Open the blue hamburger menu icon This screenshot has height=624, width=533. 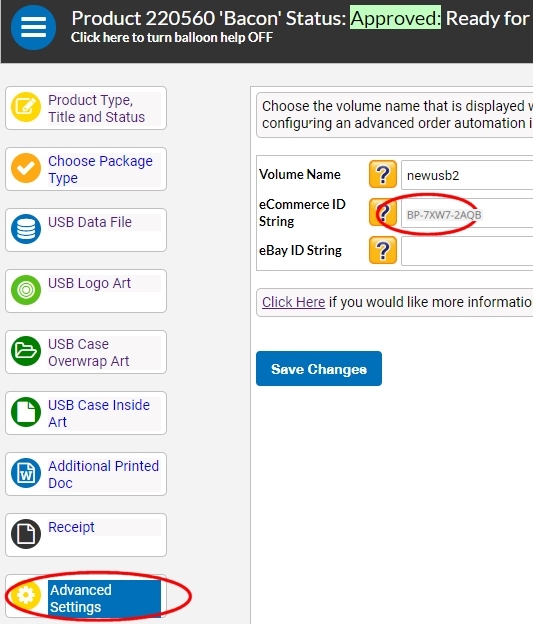[33, 27]
